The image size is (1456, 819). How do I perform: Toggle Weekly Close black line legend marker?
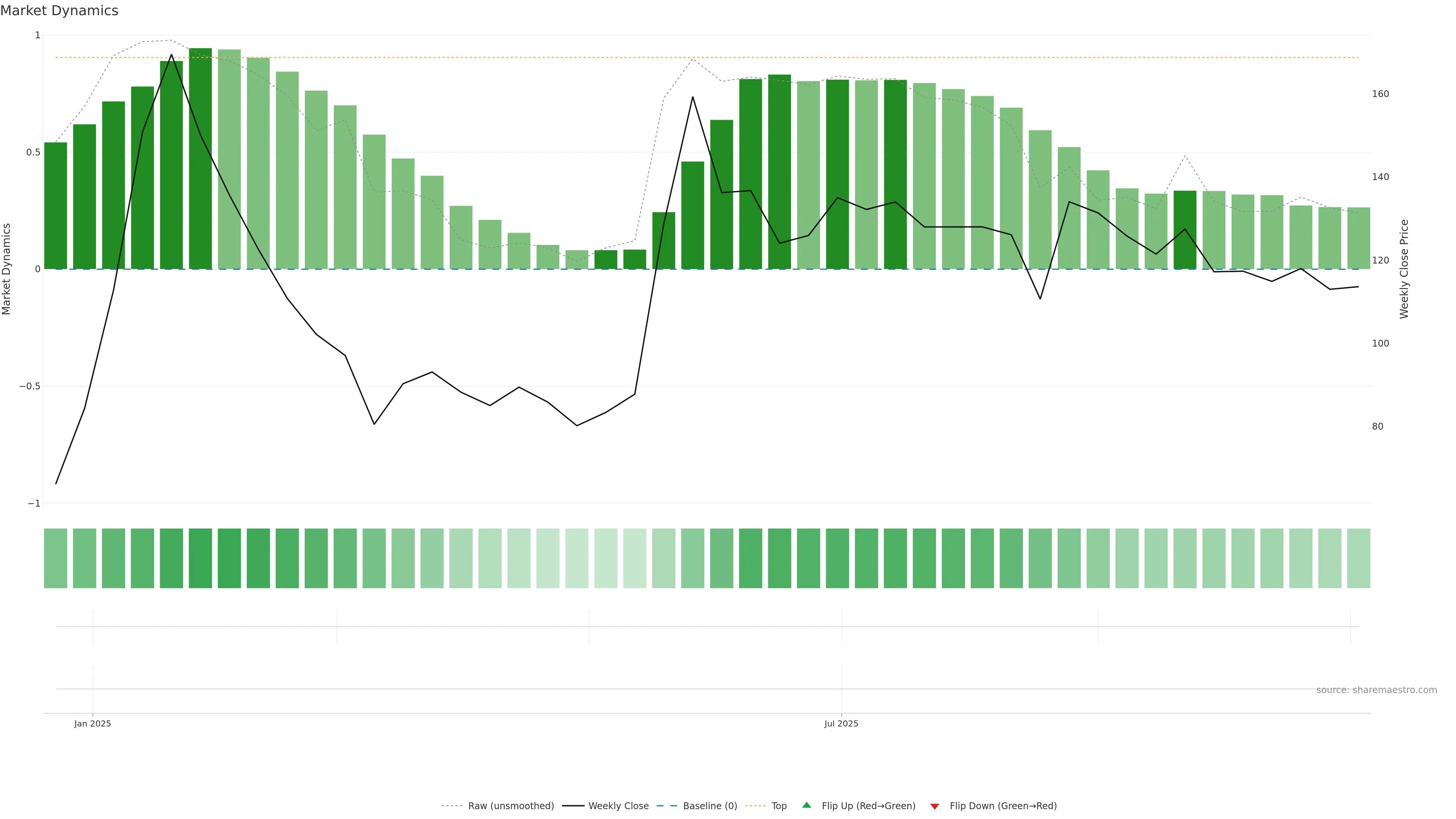pos(573,806)
